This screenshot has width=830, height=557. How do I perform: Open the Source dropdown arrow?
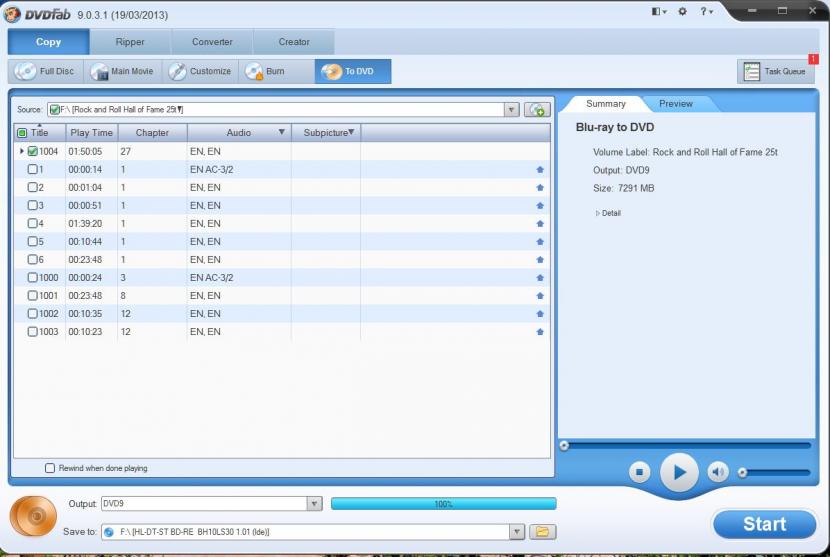(511, 110)
